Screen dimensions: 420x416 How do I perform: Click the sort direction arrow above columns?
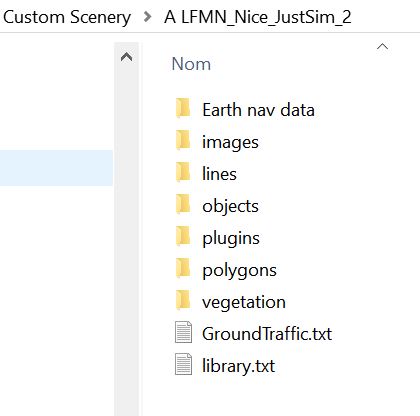pyautogui.click(x=382, y=47)
